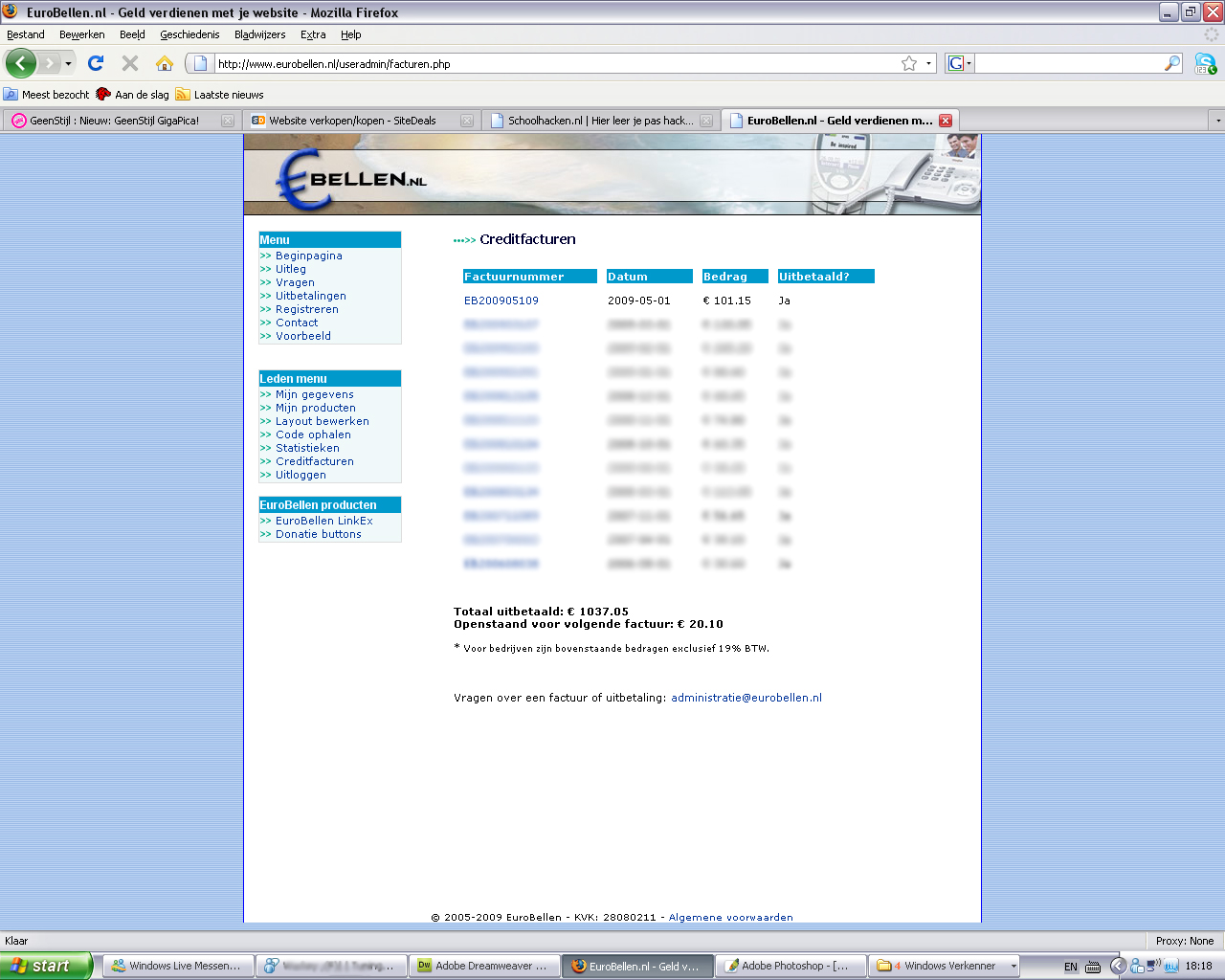The width and height of the screenshot is (1225, 980).
Task: Open Beginpagina in the menu
Action: [308, 256]
